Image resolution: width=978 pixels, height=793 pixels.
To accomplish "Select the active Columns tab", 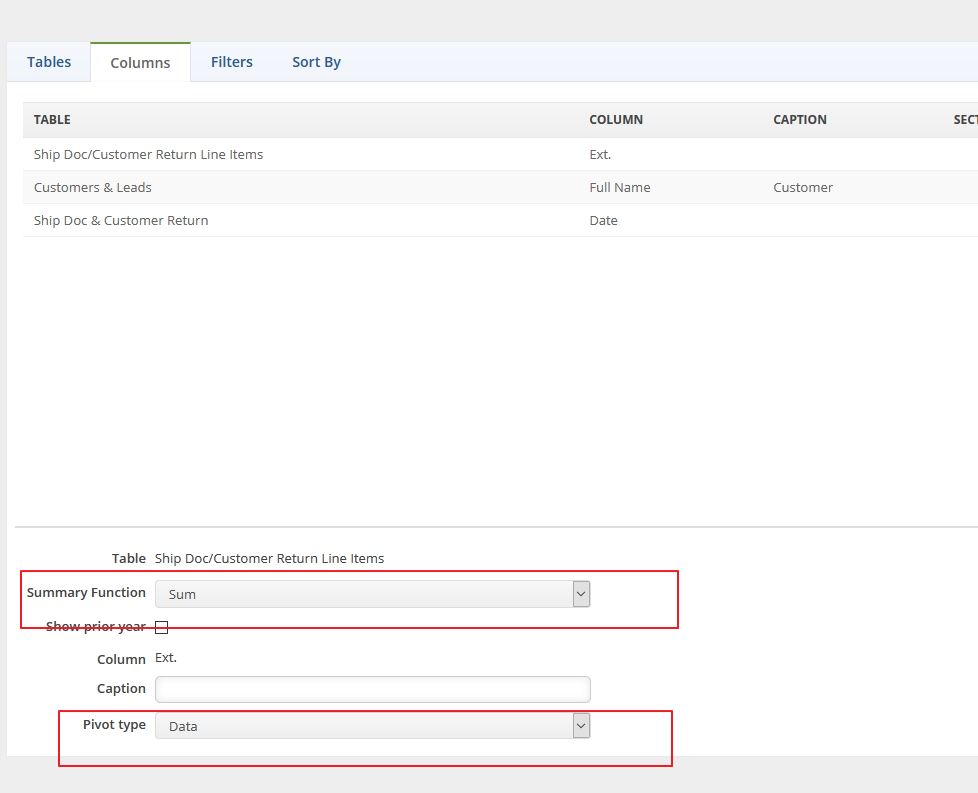I will coord(140,63).
